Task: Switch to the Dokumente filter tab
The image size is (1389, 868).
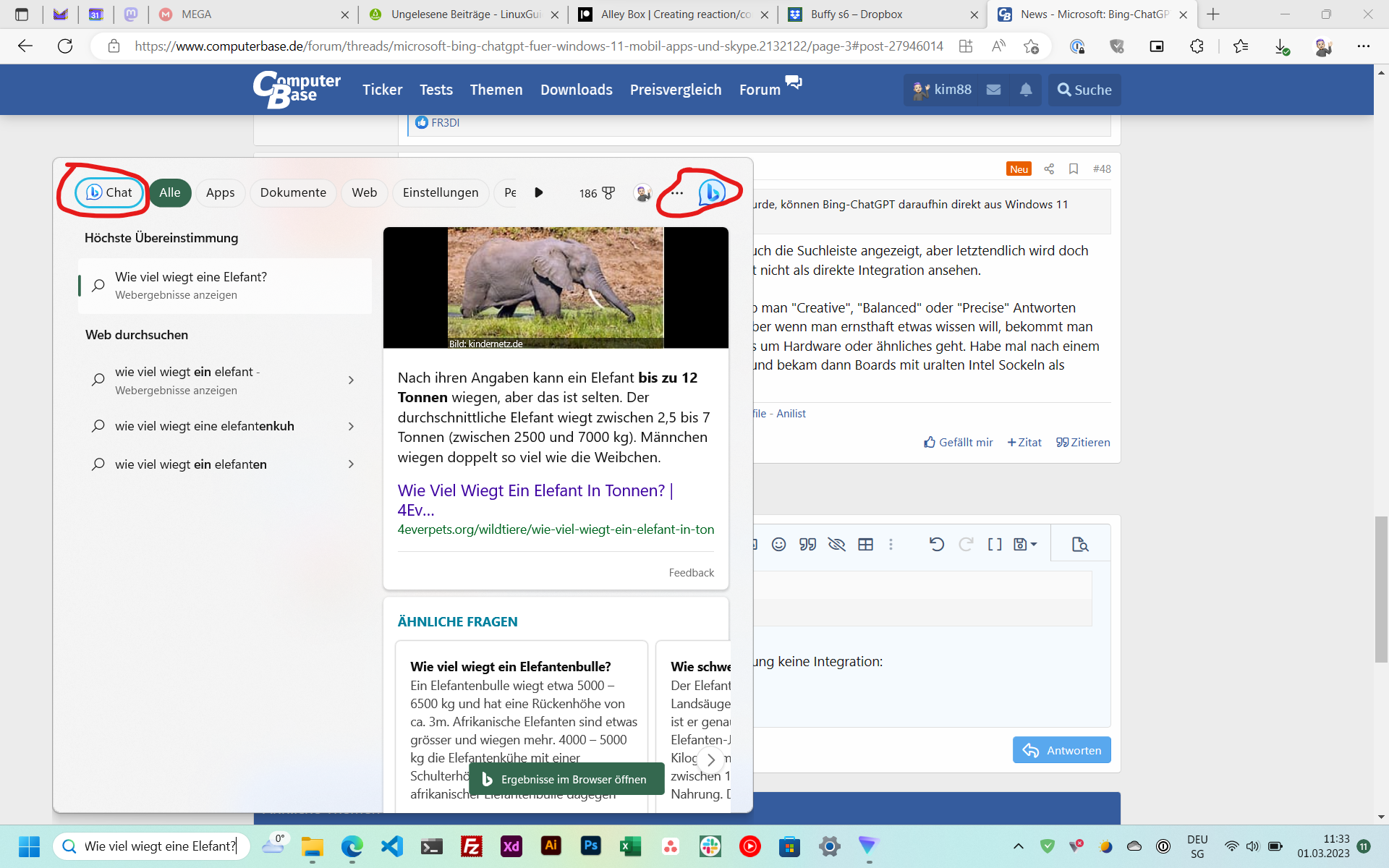Action: point(293,192)
